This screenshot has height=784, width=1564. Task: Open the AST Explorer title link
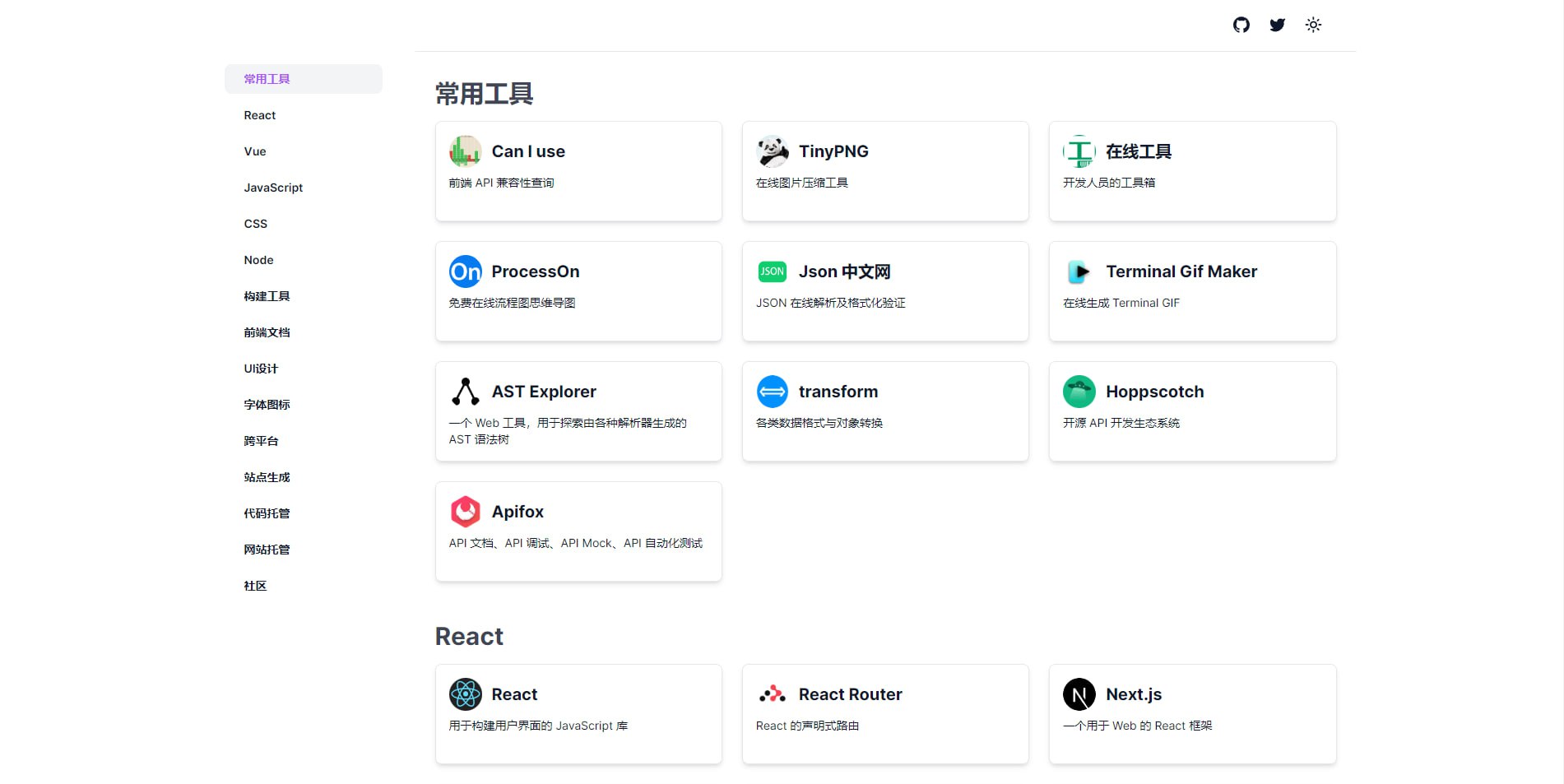pyautogui.click(x=544, y=392)
